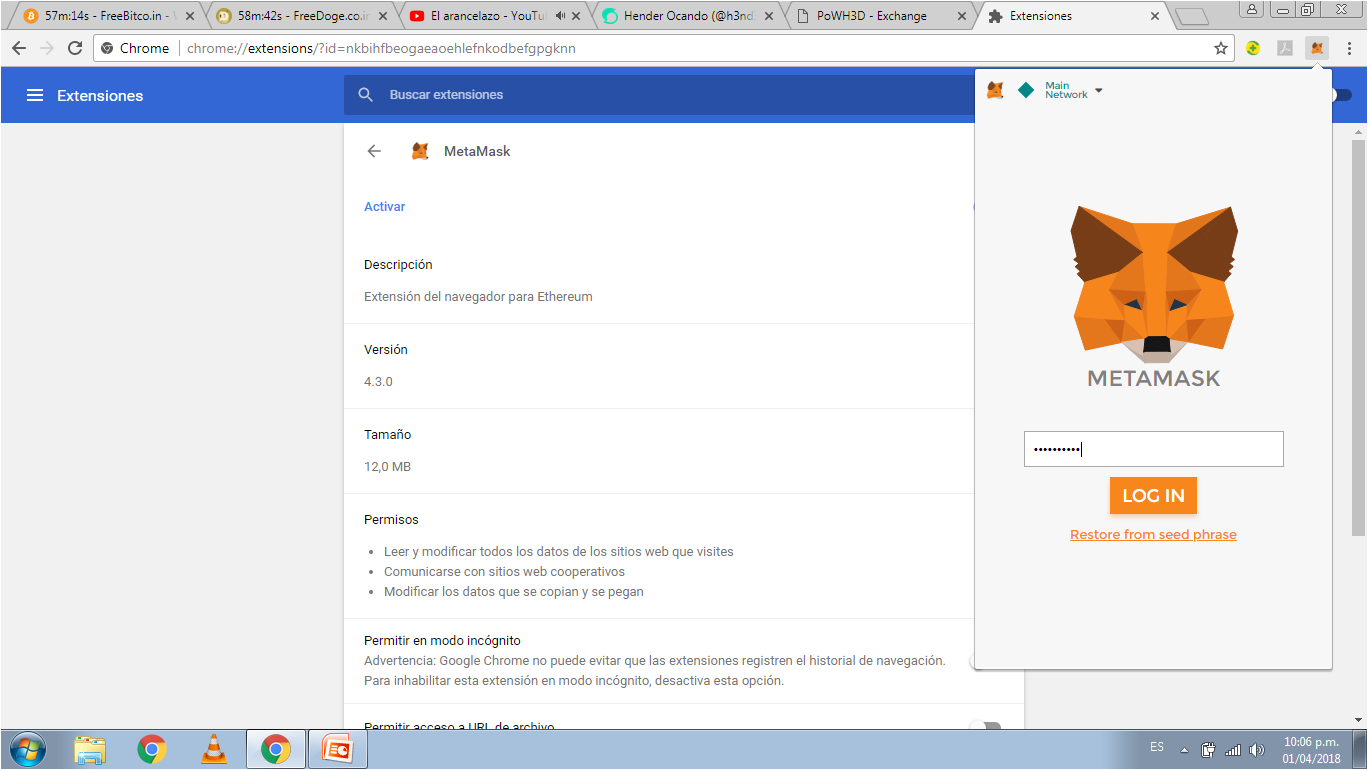Click the volume speaker tray icon
The image size is (1368, 770).
(x=1258, y=749)
